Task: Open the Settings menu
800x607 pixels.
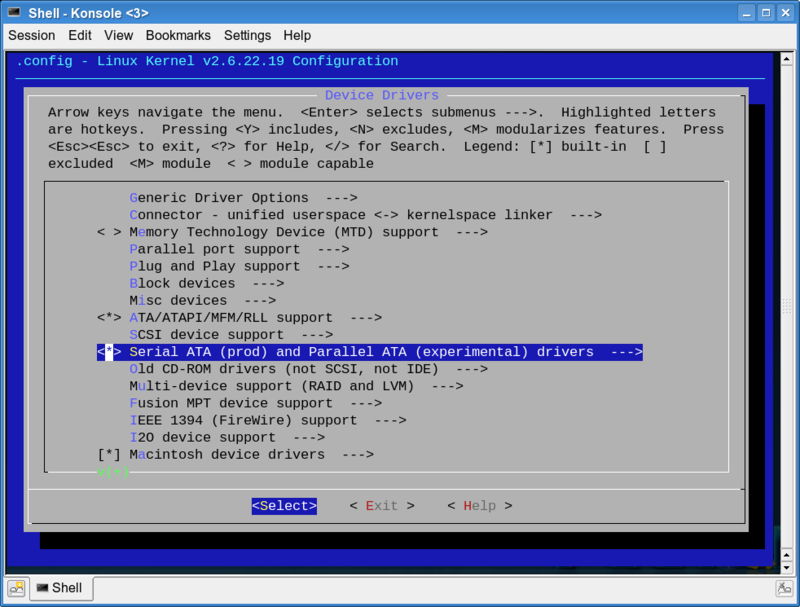Action: (247, 36)
